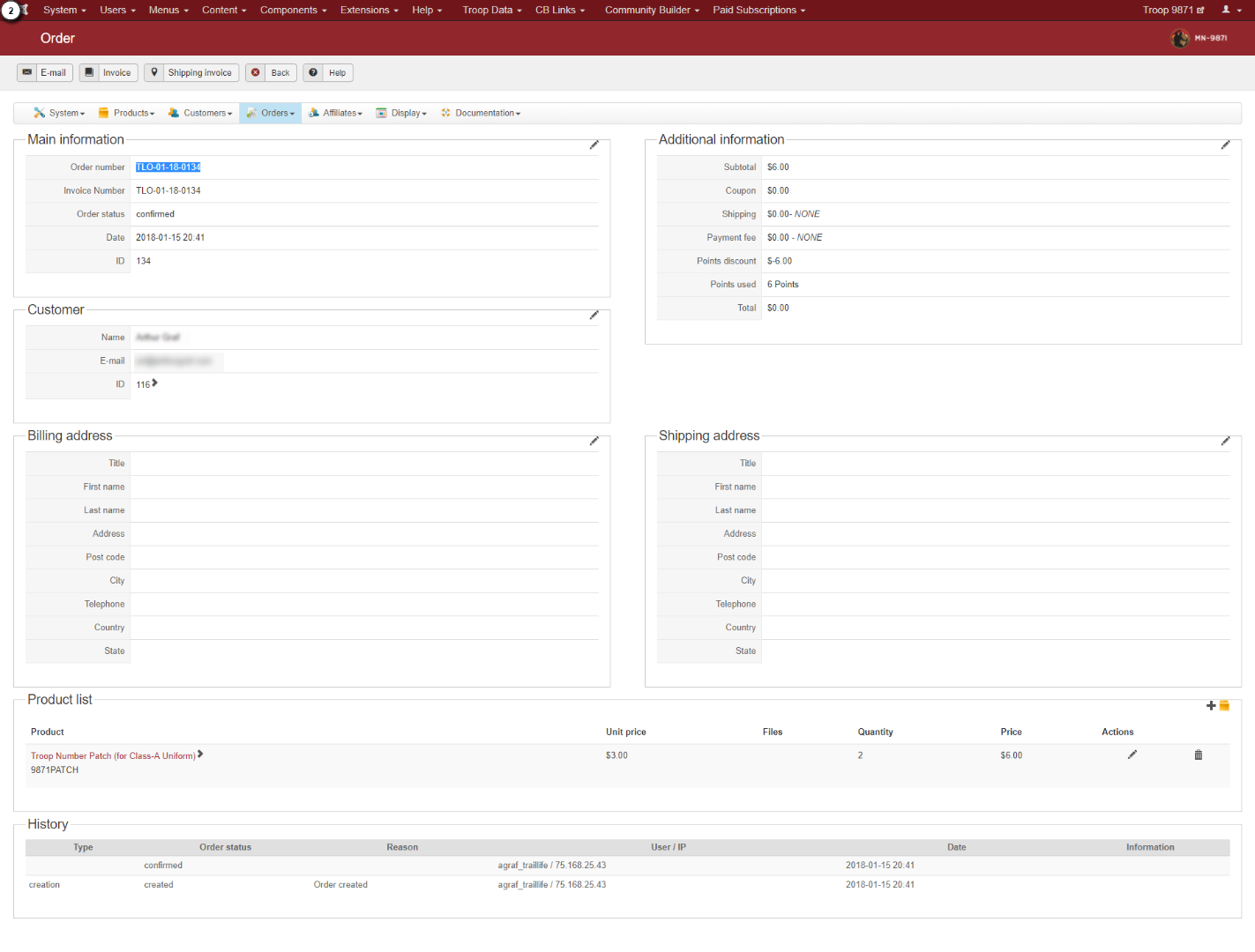Delete Troop Number Patch product row

pos(1198,755)
